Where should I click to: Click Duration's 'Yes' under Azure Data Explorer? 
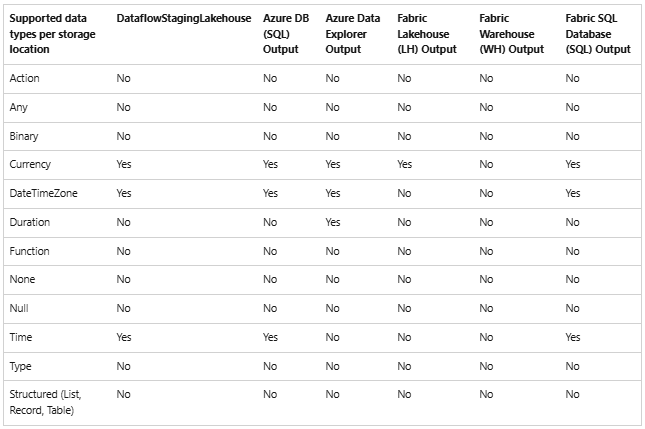(x=334, y=222)
